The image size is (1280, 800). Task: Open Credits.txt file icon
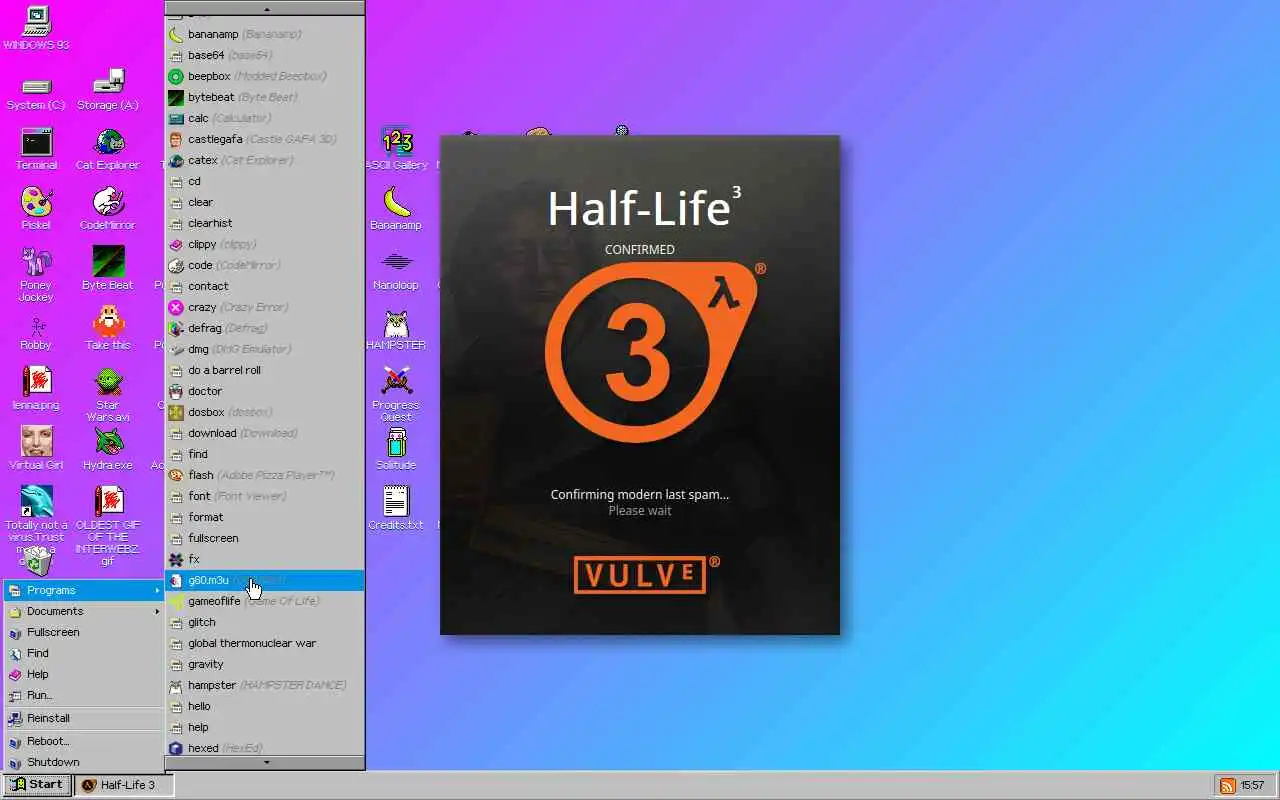coord(397,510)
